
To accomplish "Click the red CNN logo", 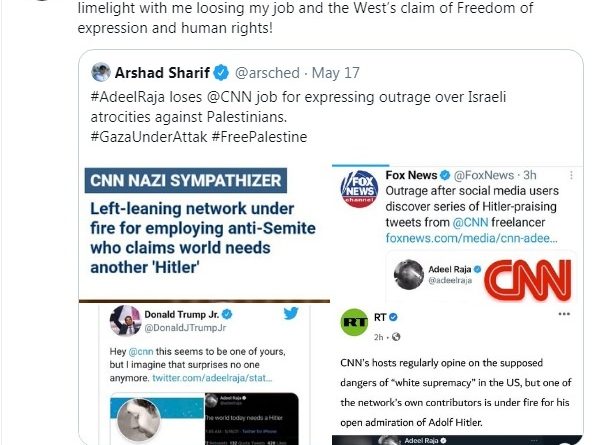I will pyautogui.click(x=528, y=280).
